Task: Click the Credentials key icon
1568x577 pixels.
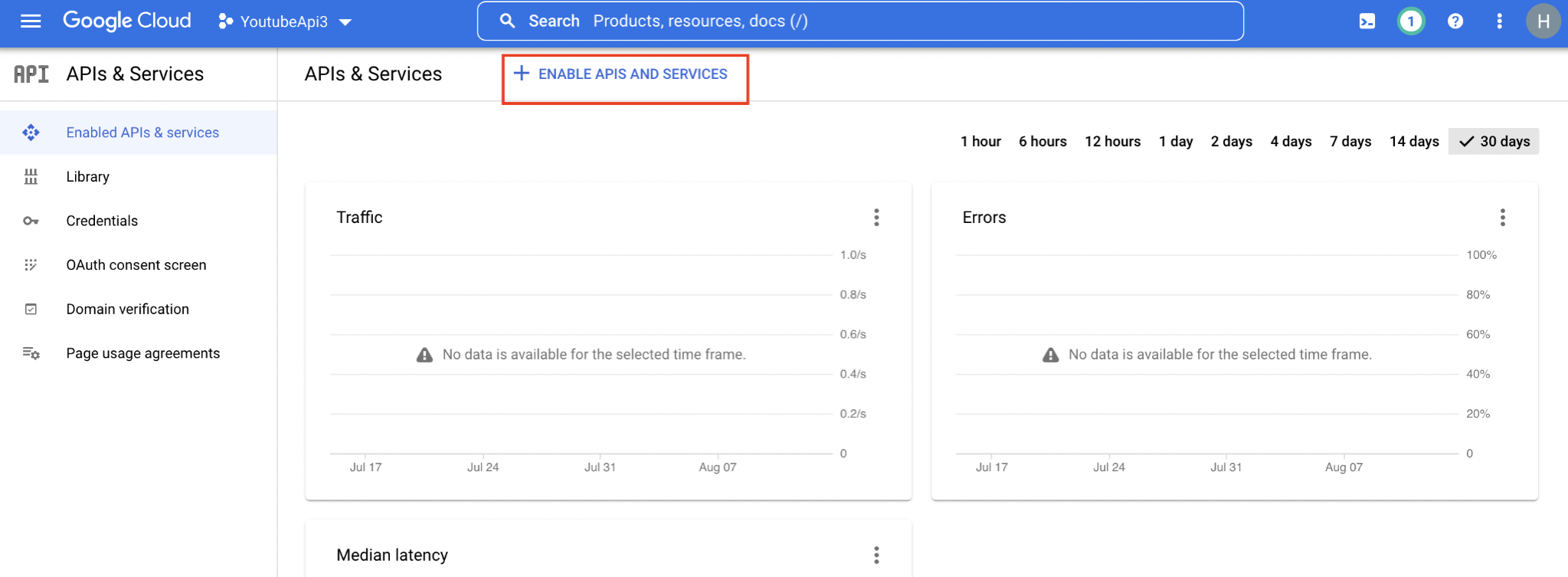Action: pyautogui.click(x=31, y=221)
